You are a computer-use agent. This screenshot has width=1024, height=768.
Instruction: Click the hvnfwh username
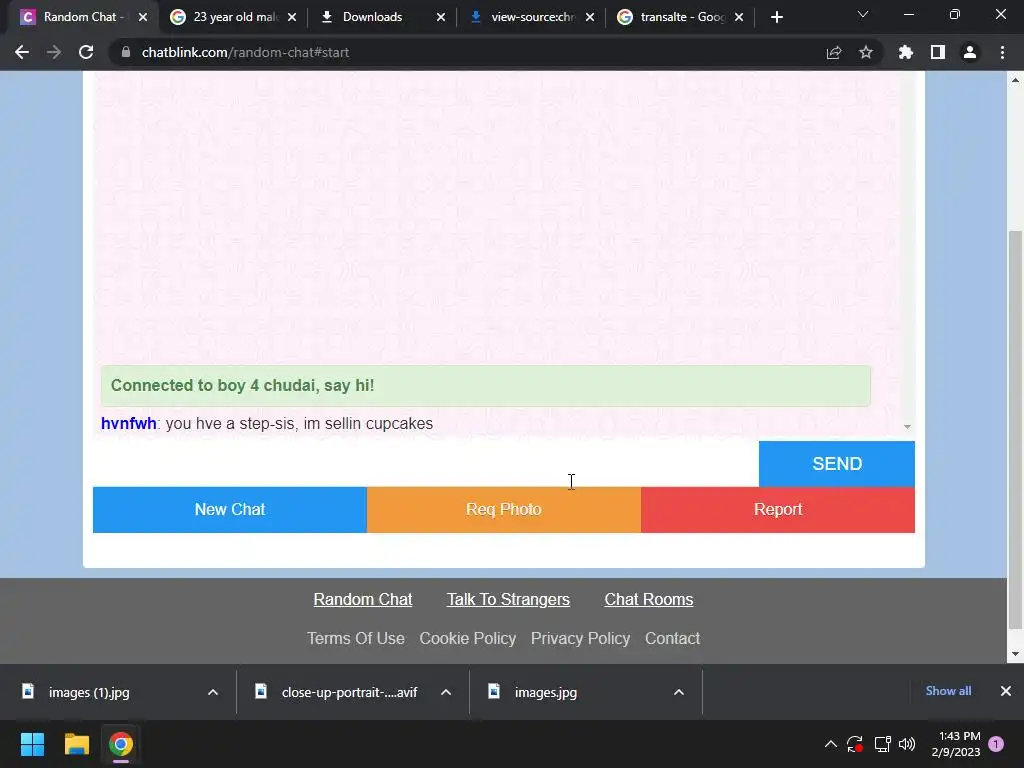coord(129,423)
